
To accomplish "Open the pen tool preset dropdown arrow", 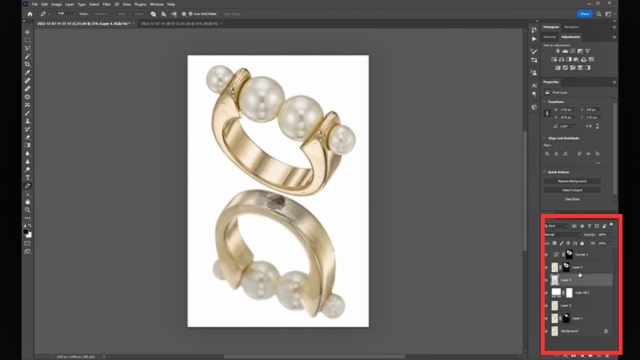I will pyautogui.click(x=49, y=14).
